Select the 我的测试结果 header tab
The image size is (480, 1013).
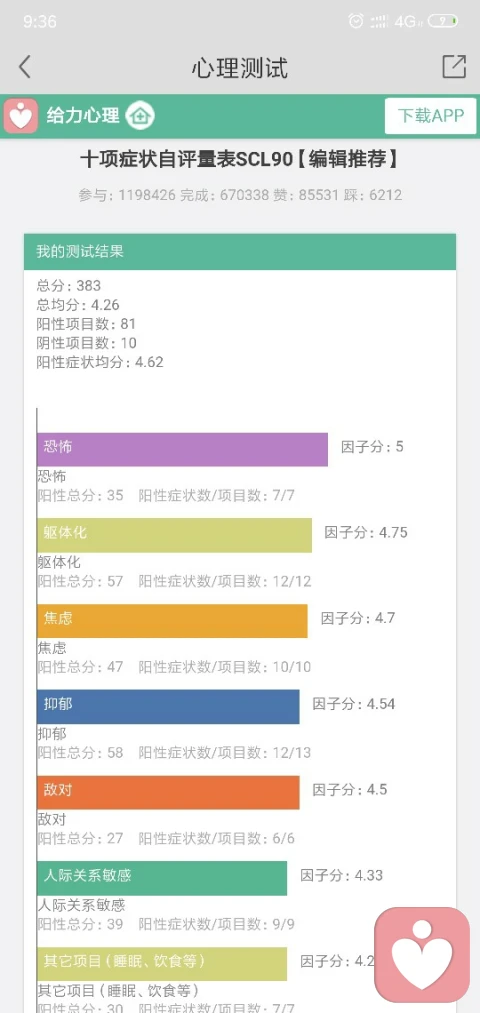click(x=240, y=252)
